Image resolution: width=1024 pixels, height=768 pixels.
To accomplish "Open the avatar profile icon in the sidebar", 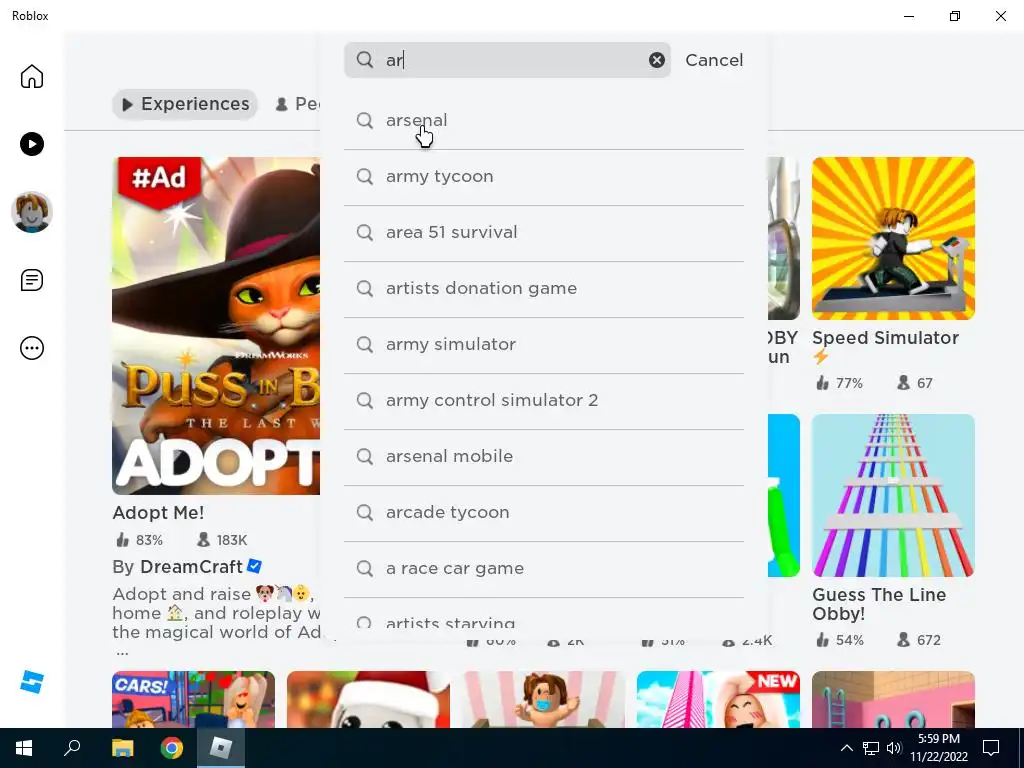I will pos(31,212).
